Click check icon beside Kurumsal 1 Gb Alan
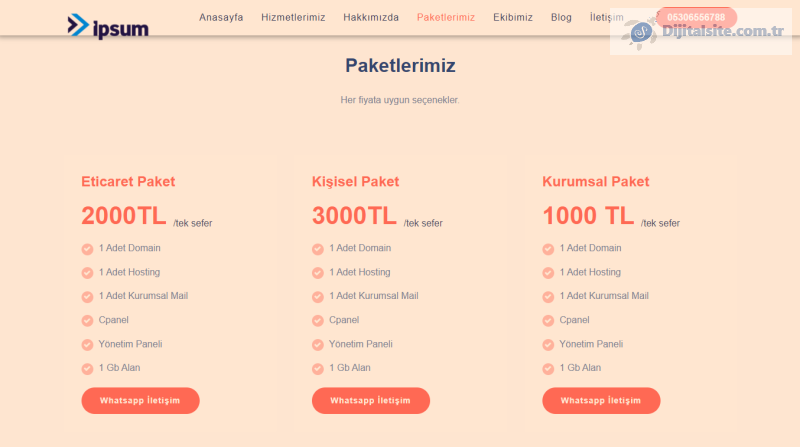The height and width of the screenshot is (447, 800). click(548, 369)
